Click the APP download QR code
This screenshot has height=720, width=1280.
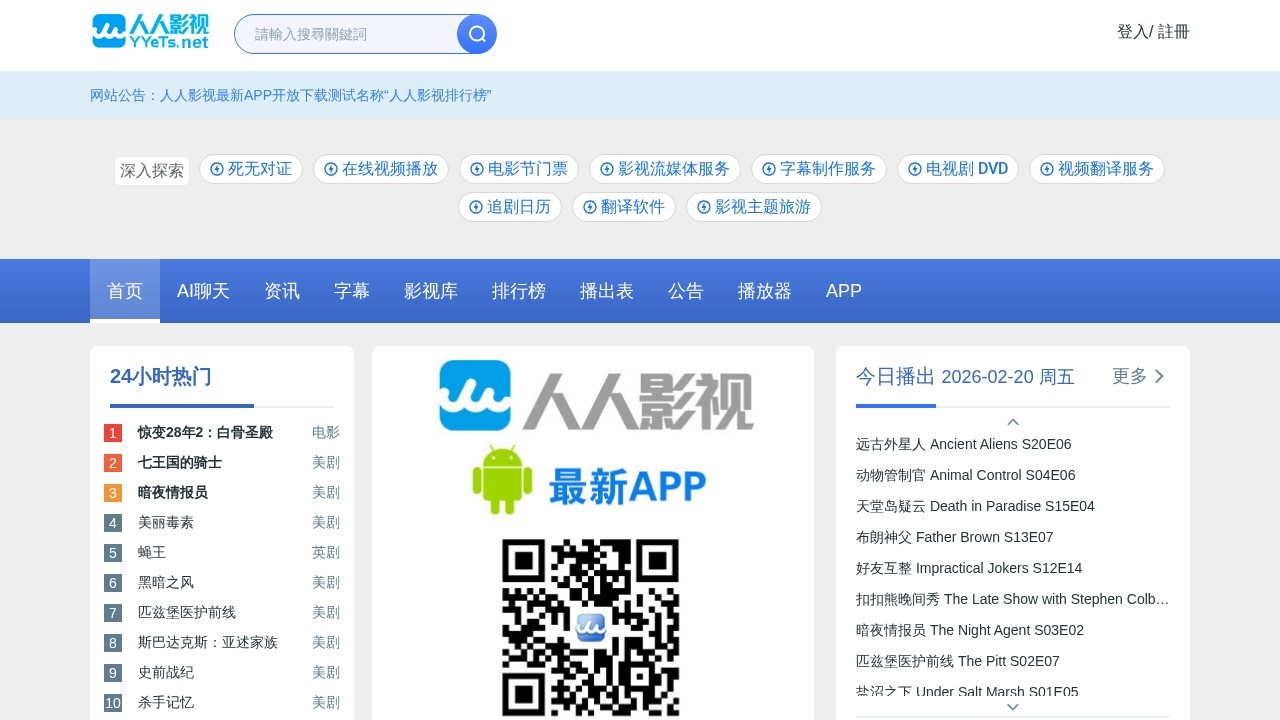(590, 627)
